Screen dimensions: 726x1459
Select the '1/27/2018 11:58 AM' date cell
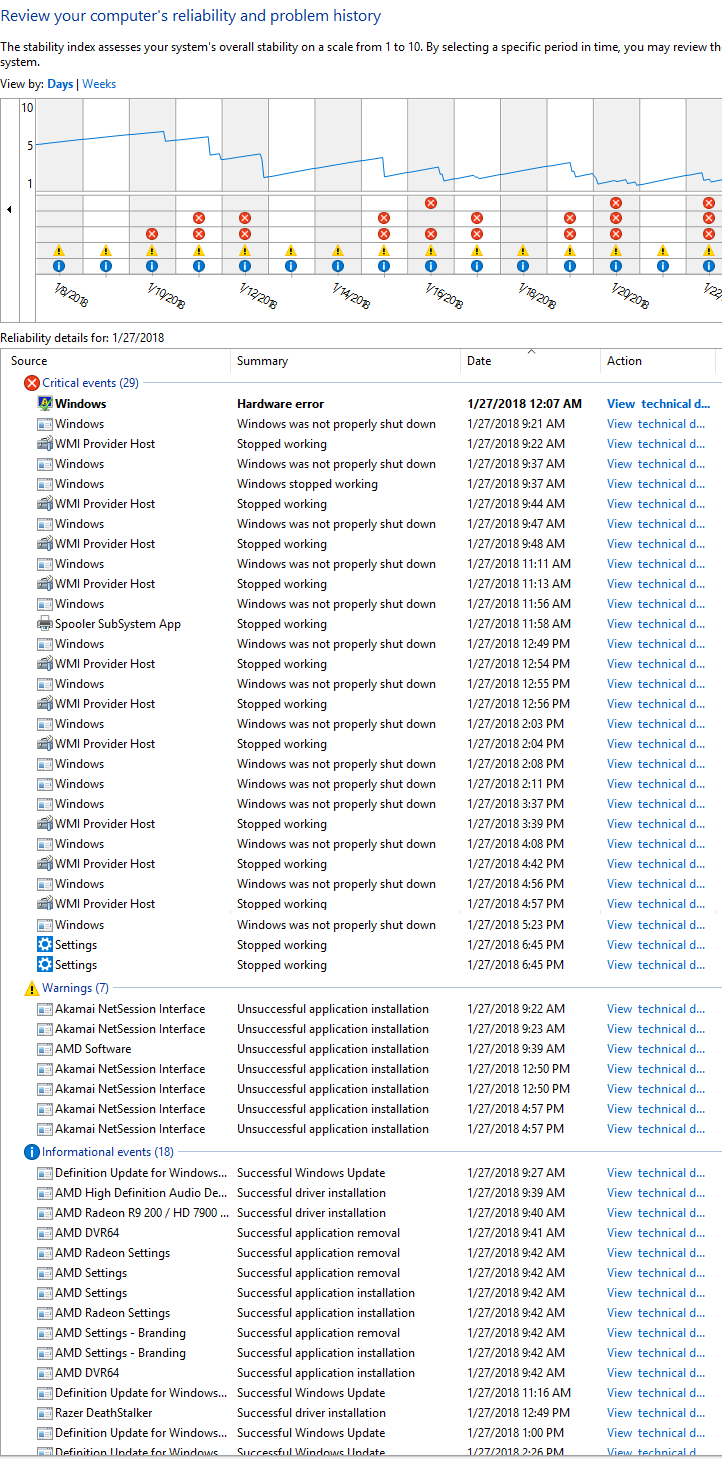point(519,624)
